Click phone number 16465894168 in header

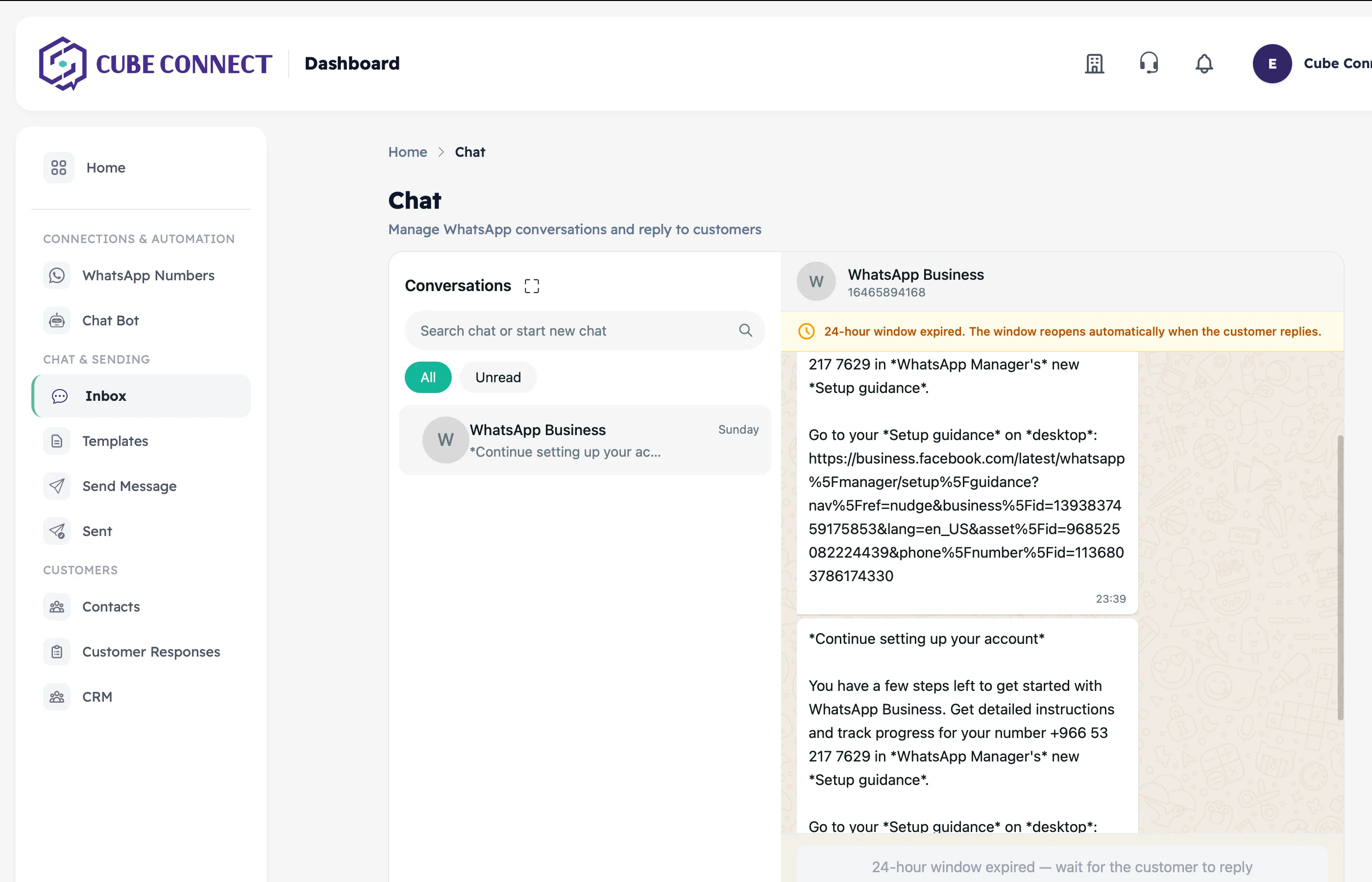[886, 293]
